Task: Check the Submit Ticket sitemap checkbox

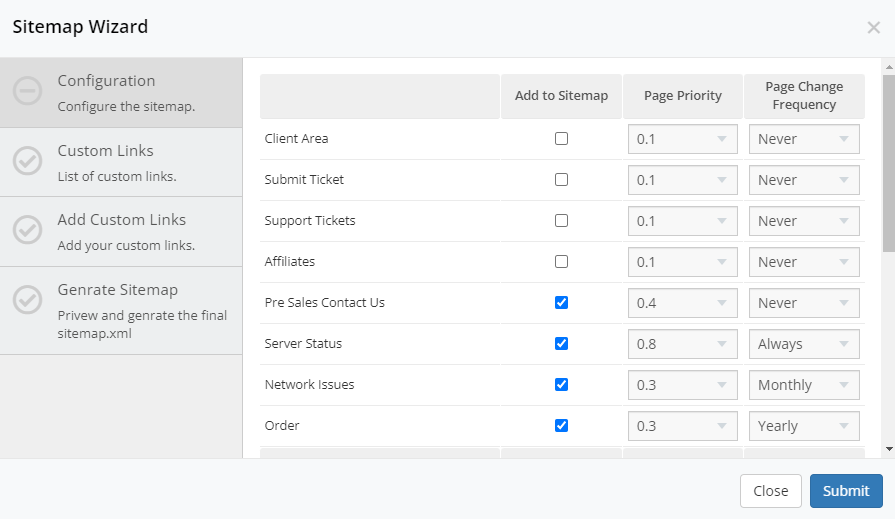Action: (561, 180)
